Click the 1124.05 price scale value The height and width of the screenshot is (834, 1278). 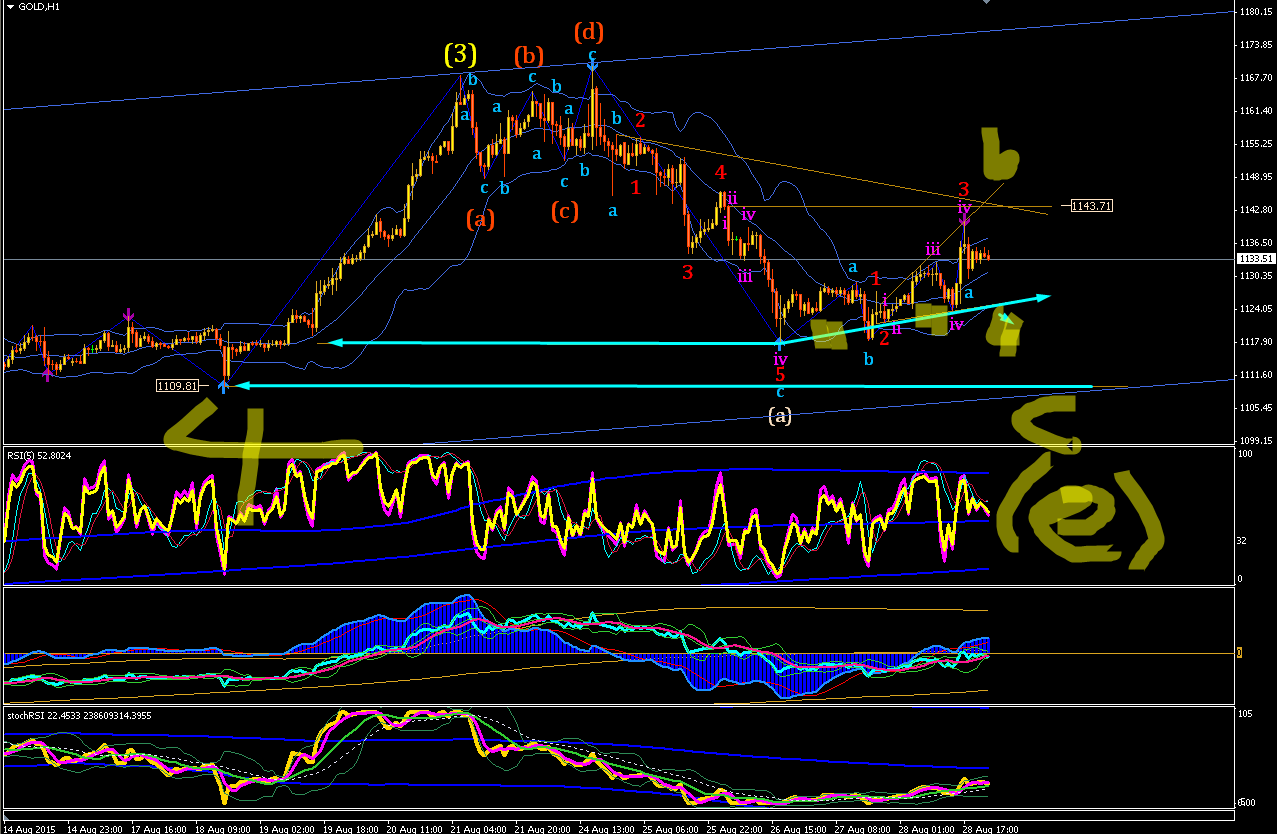tap(1254, 308)
